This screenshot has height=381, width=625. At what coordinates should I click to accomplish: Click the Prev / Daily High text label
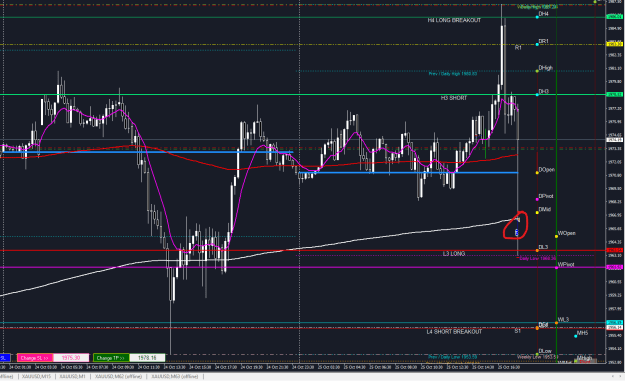(x=453, y=74)
